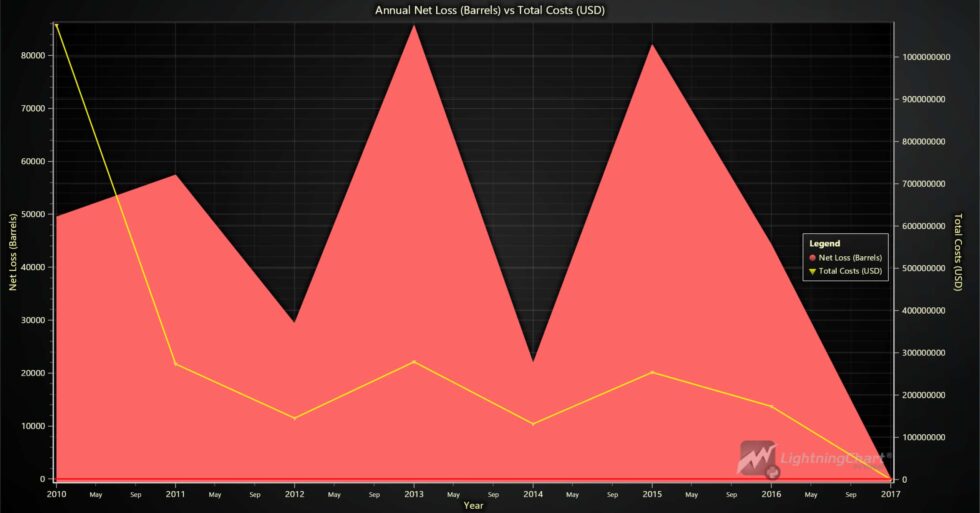Viewport: 980px width, 513px height.
Task: Click the chart title Annual Net Loss vs Total Costs
Action: click(490, 10)
